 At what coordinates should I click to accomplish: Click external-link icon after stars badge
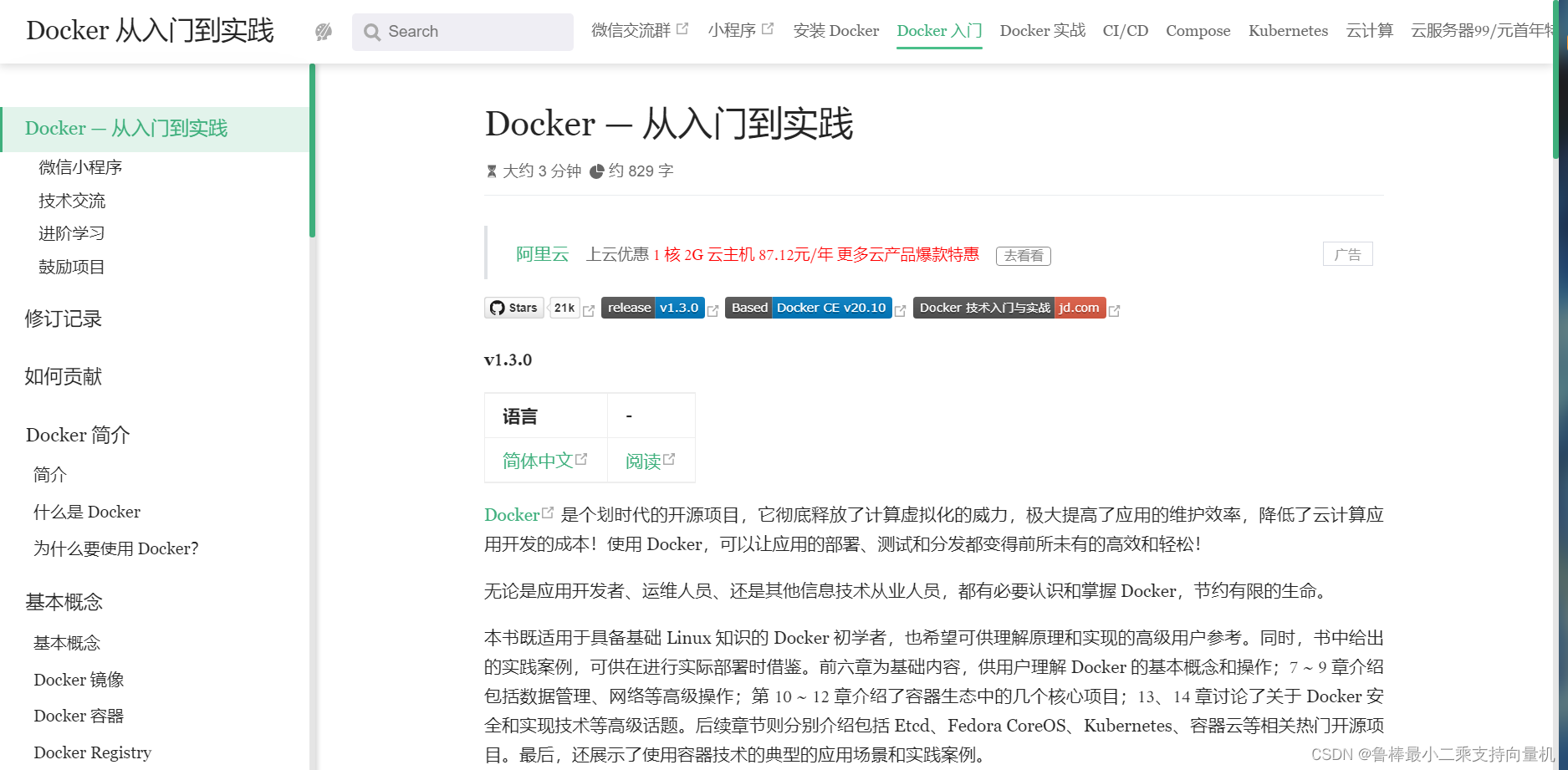coord(589,310)
